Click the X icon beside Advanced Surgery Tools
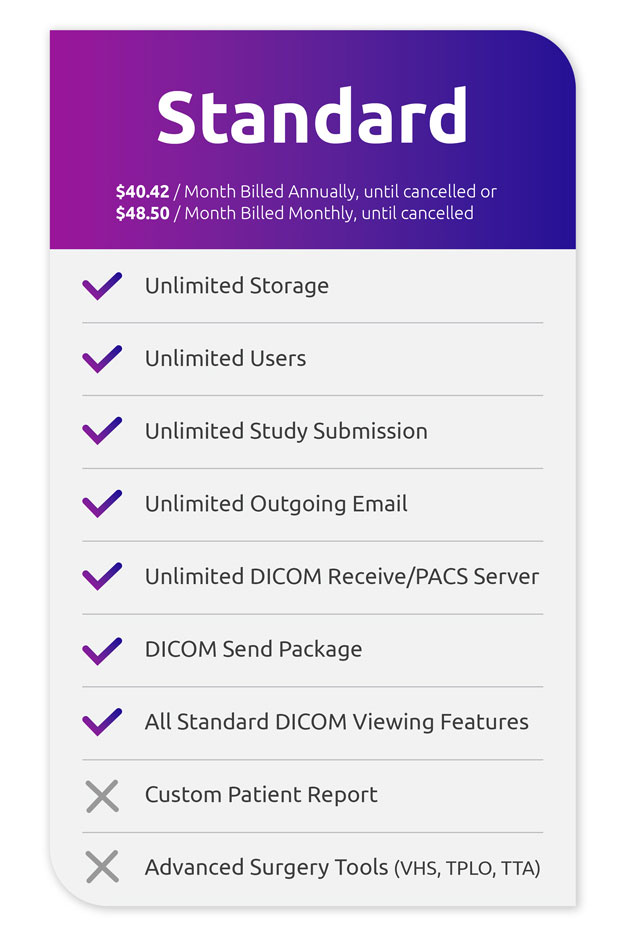623x936 pixels. click(x=102, y=867)
